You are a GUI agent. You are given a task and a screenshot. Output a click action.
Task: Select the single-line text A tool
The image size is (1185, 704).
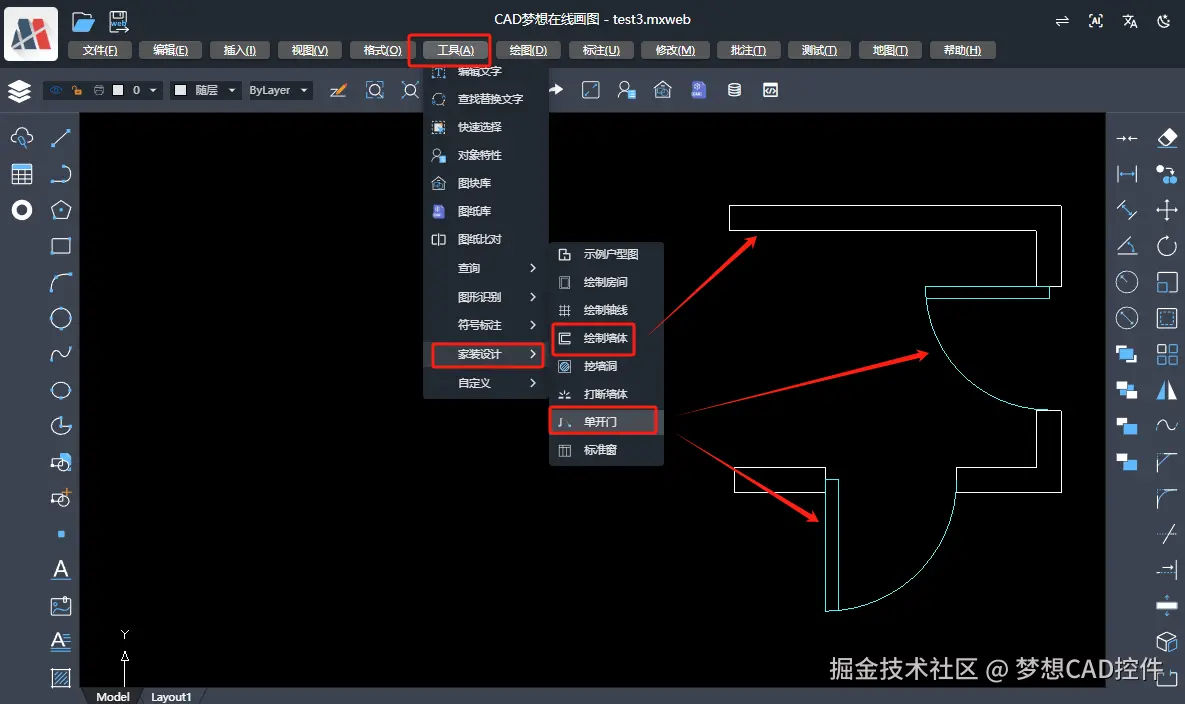click(x=60, y=570)
